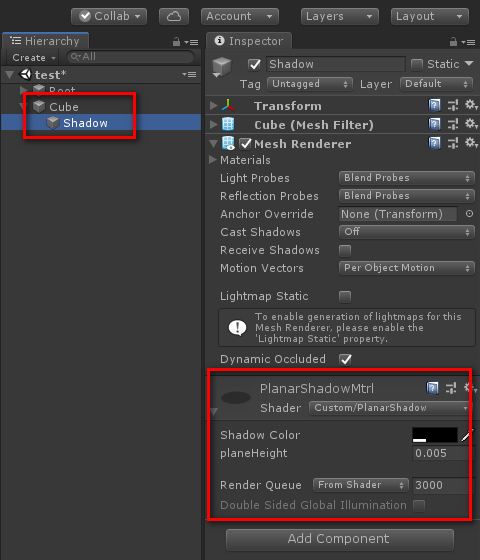The image size is (480, 560).
Task: Open the cloud services icon button
Action: [x=174, y=16]
